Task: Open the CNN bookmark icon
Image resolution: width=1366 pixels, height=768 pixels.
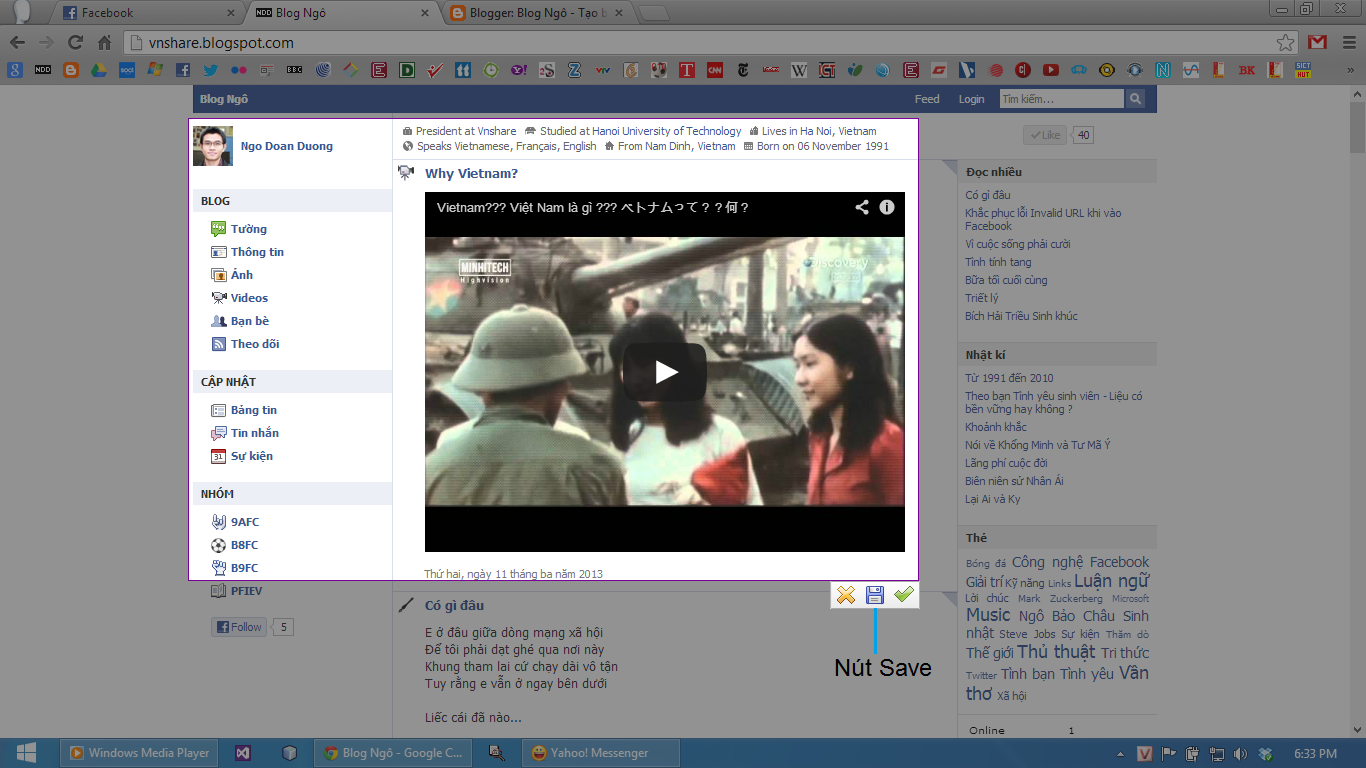Action: pyautogui.click(x=715, y=70)
